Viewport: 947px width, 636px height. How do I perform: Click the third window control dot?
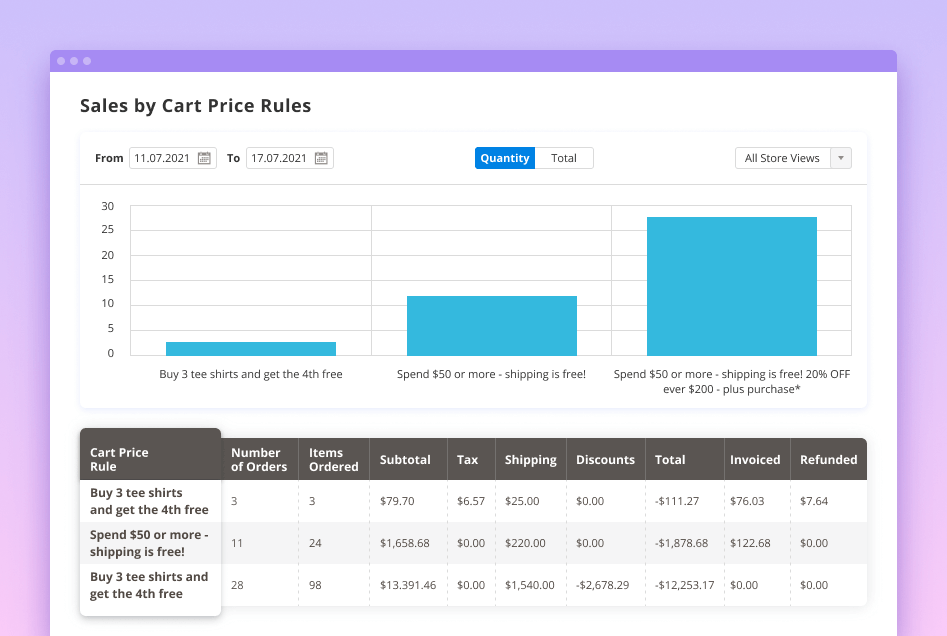(x=87, y=61)
